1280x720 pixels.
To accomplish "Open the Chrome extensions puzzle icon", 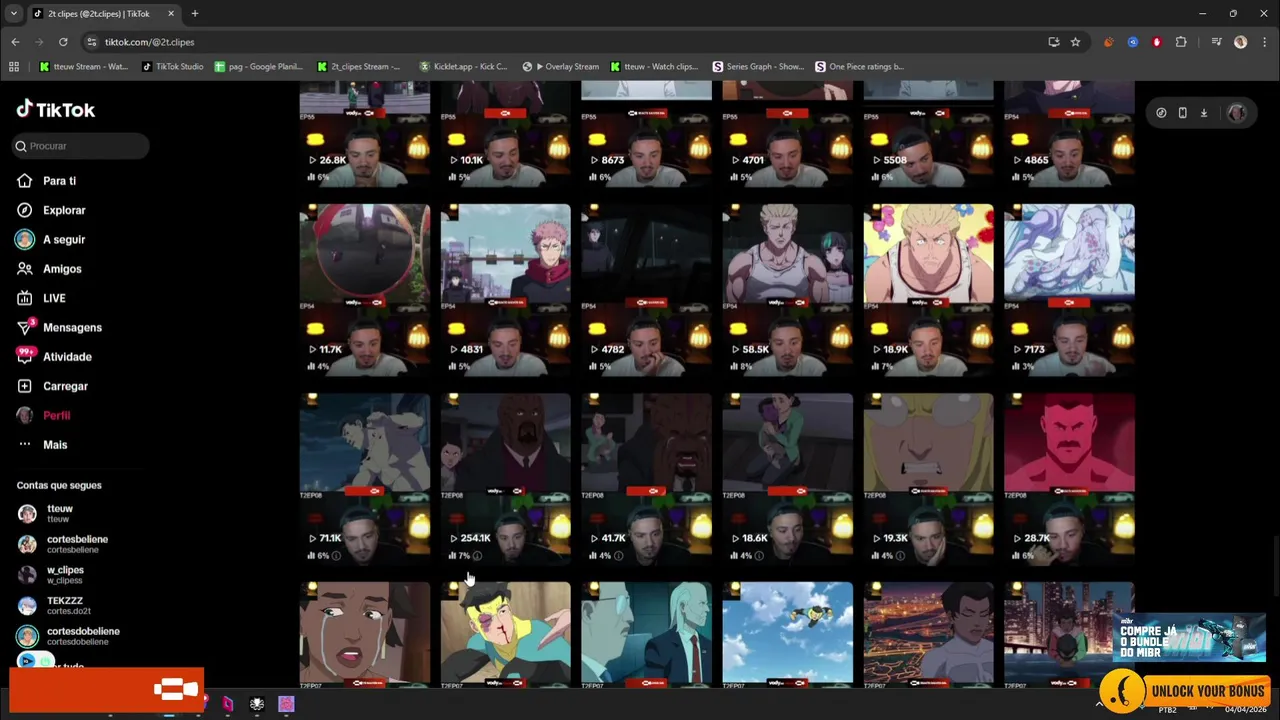I will (1181, 42).
